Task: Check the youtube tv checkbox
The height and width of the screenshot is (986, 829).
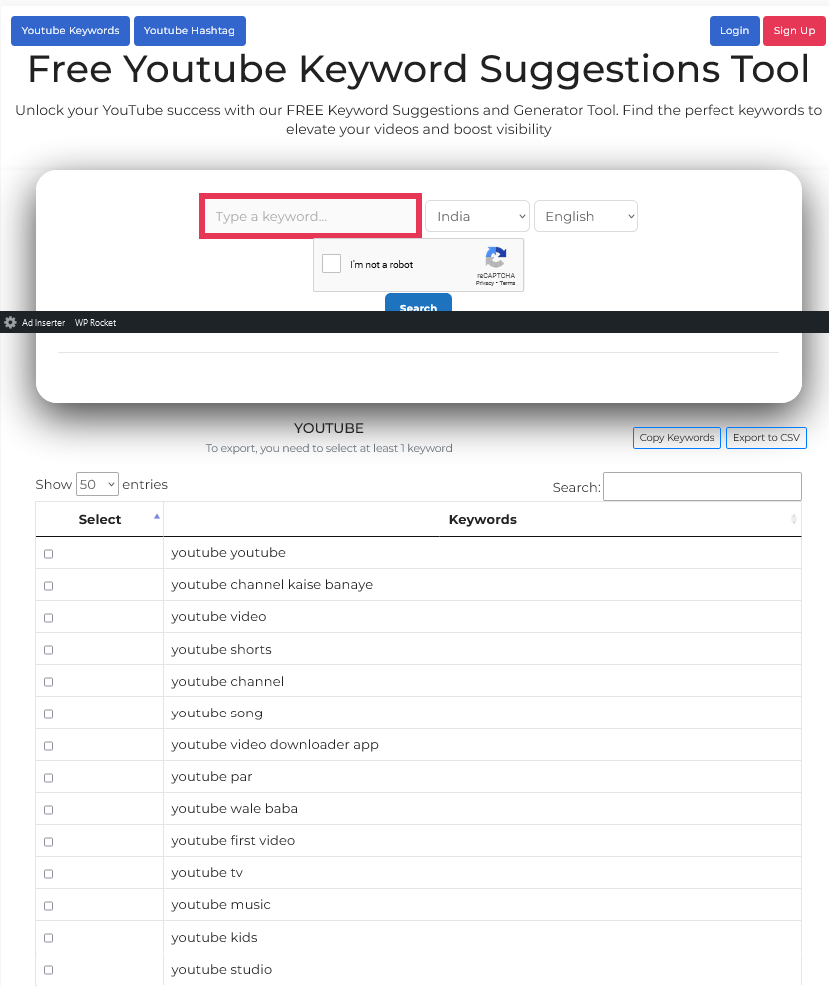Action: [x=48, y=874]
